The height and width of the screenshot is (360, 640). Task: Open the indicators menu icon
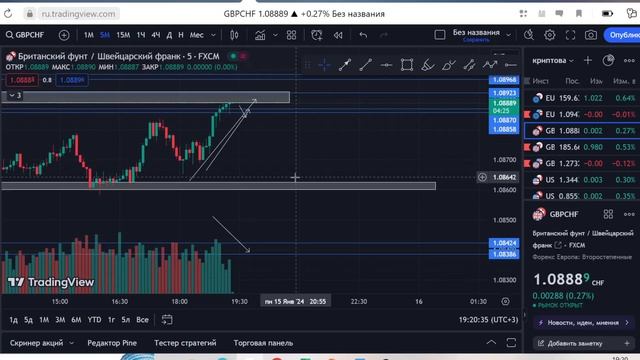click(260, 36)
